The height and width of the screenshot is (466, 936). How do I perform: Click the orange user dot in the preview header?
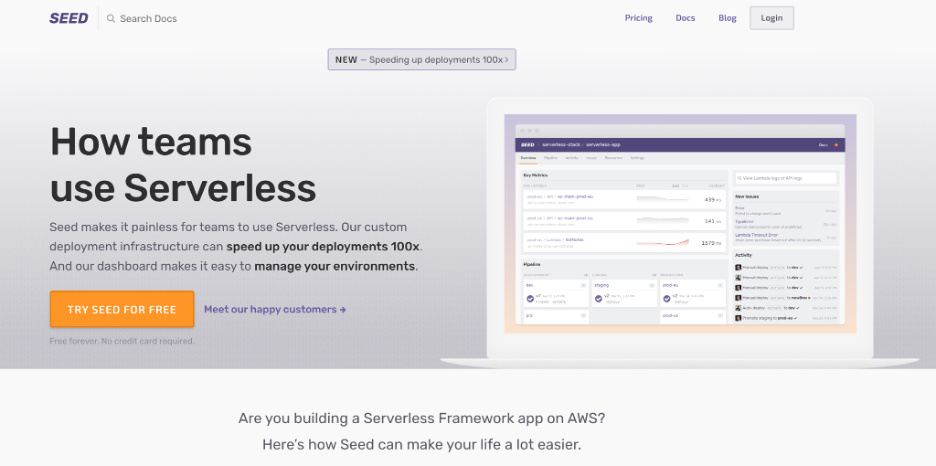point(836,145)
